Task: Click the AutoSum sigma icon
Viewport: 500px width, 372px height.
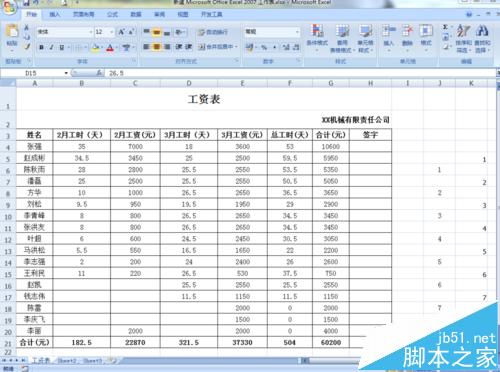Action: click(x=445, y=27)
